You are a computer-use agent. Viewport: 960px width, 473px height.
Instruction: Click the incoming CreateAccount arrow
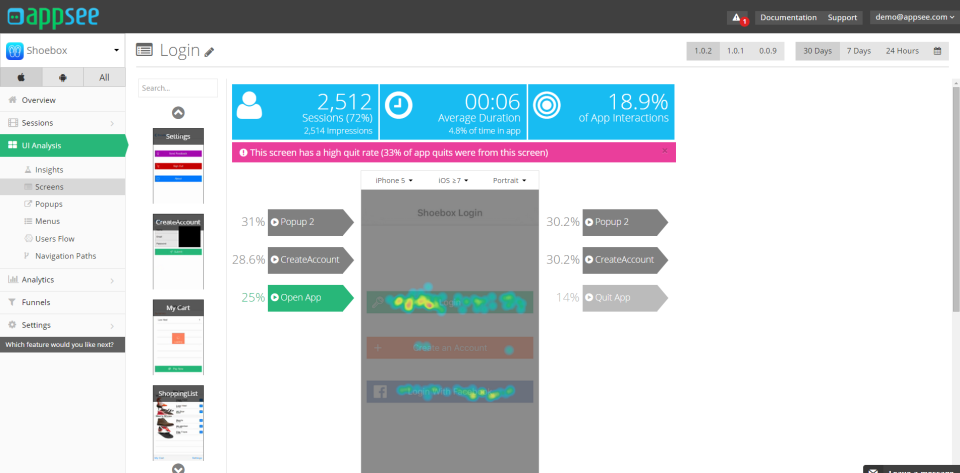[310, 259]
